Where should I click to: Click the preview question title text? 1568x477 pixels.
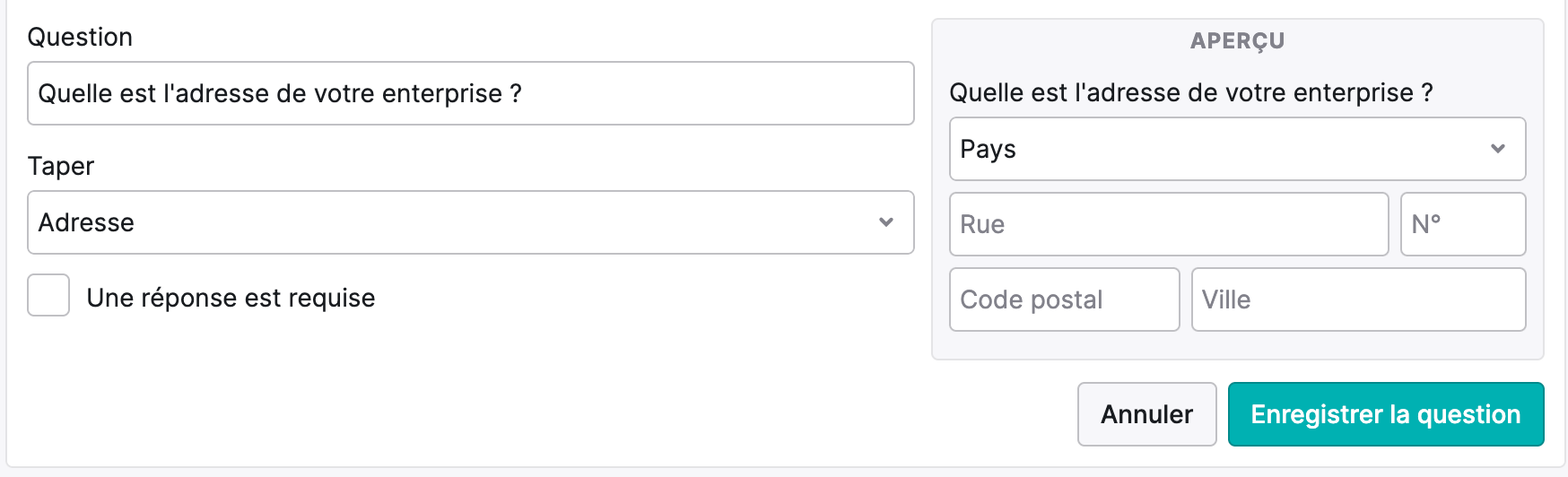pyautogui.click(x=1191, y=92)
